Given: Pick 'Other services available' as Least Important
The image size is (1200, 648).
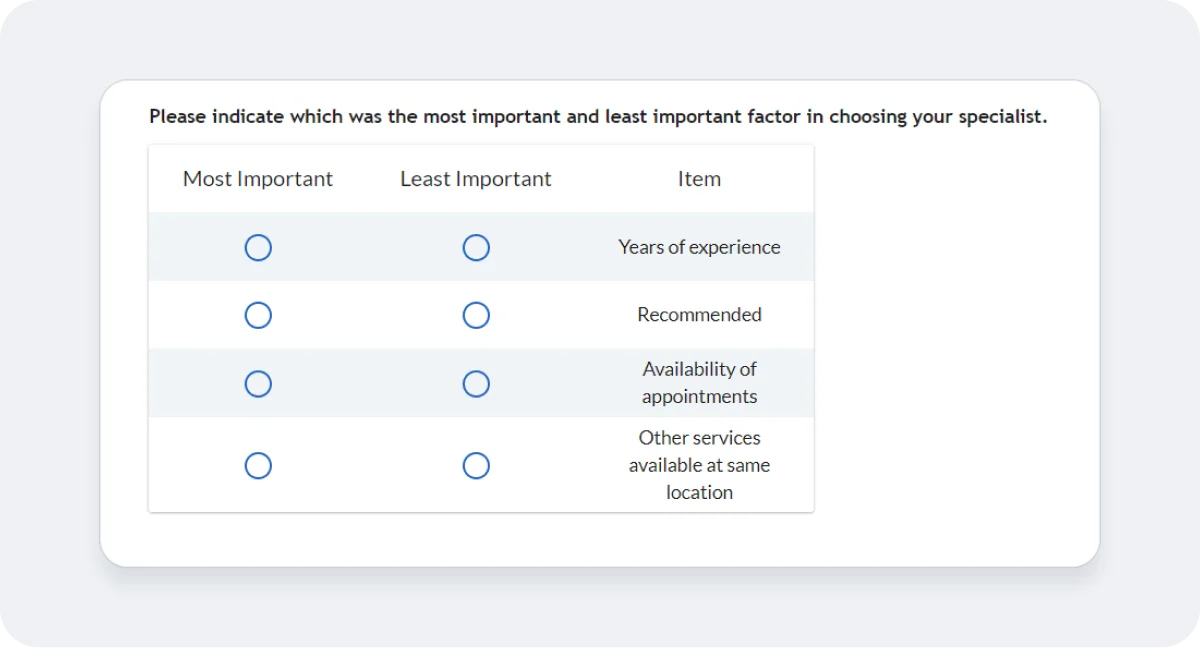Looking at the screenshot, I should click(476, 465).
